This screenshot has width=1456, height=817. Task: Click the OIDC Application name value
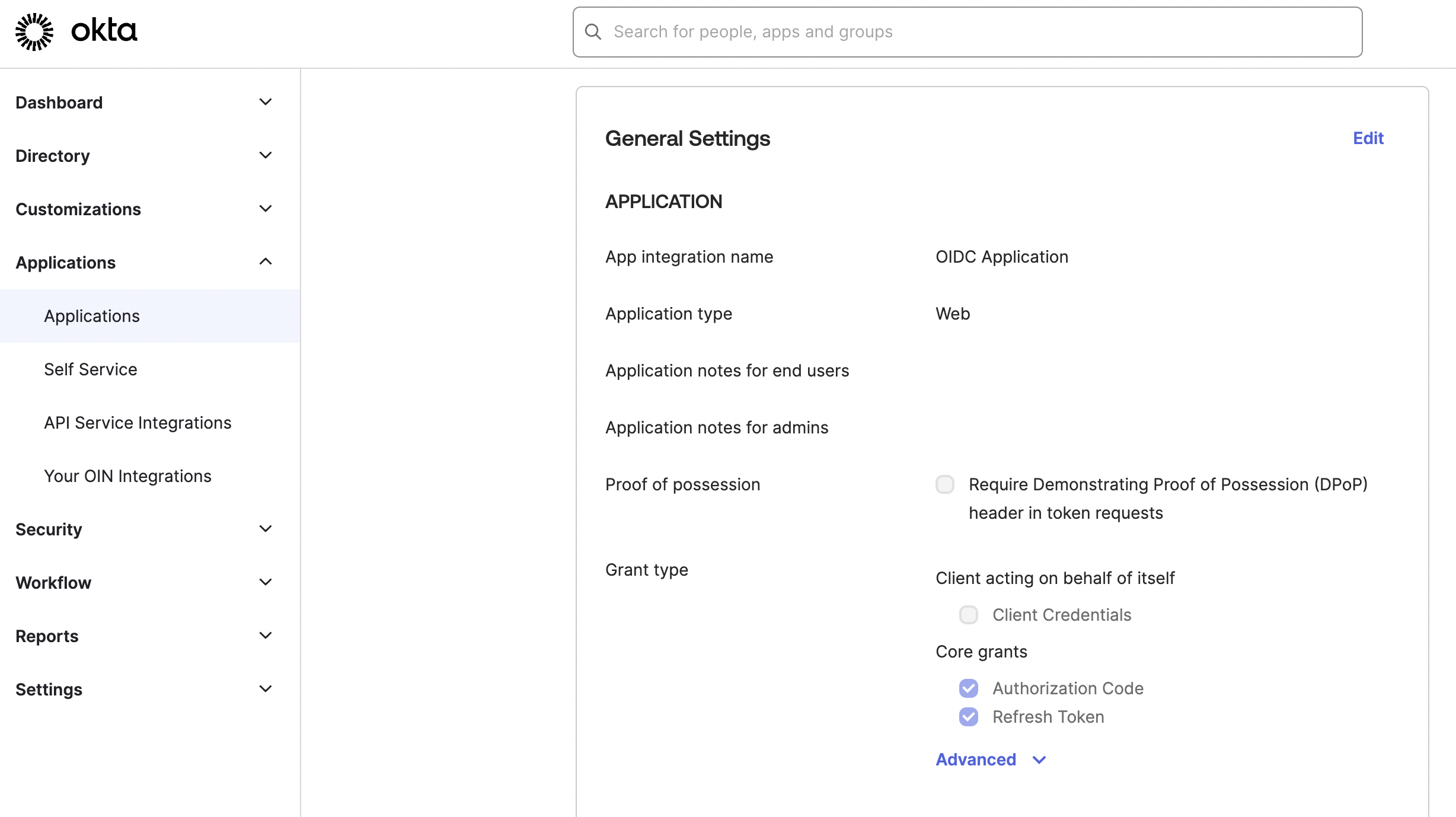(x=1002, y=257)
